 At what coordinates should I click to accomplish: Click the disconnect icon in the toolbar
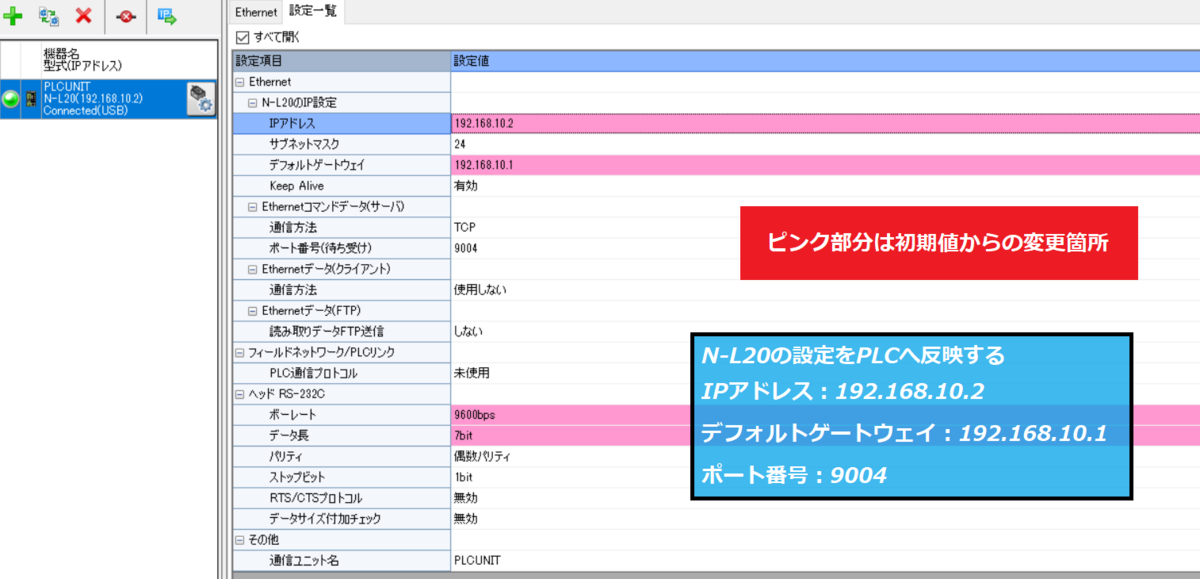pyautogui.click(x=125, y=16)
